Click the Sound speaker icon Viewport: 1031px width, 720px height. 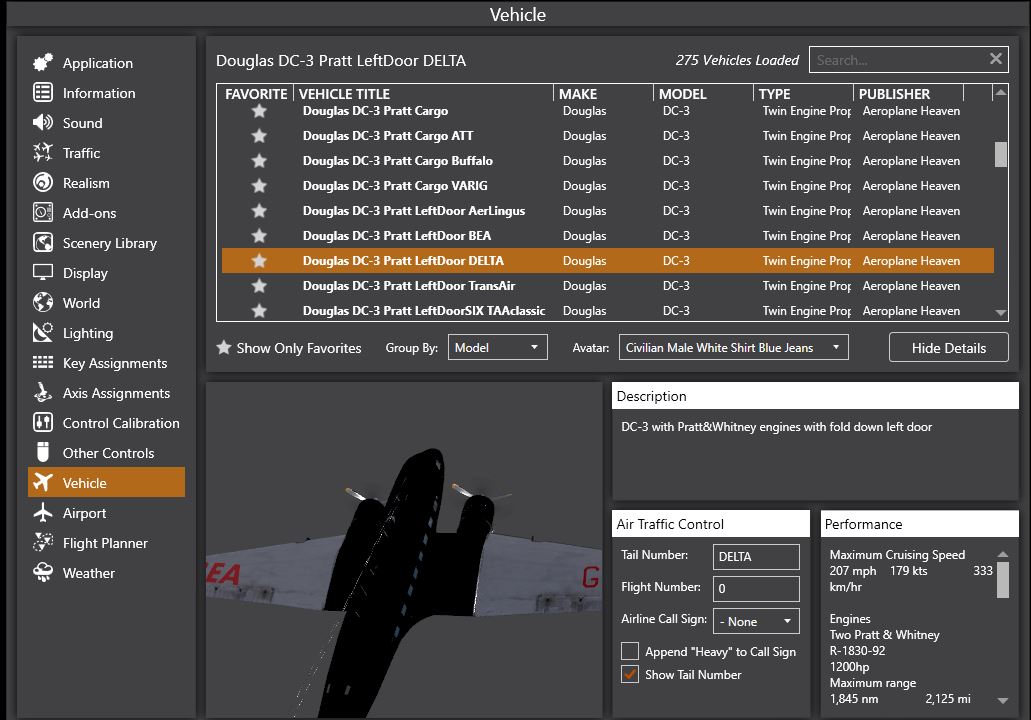43,122
